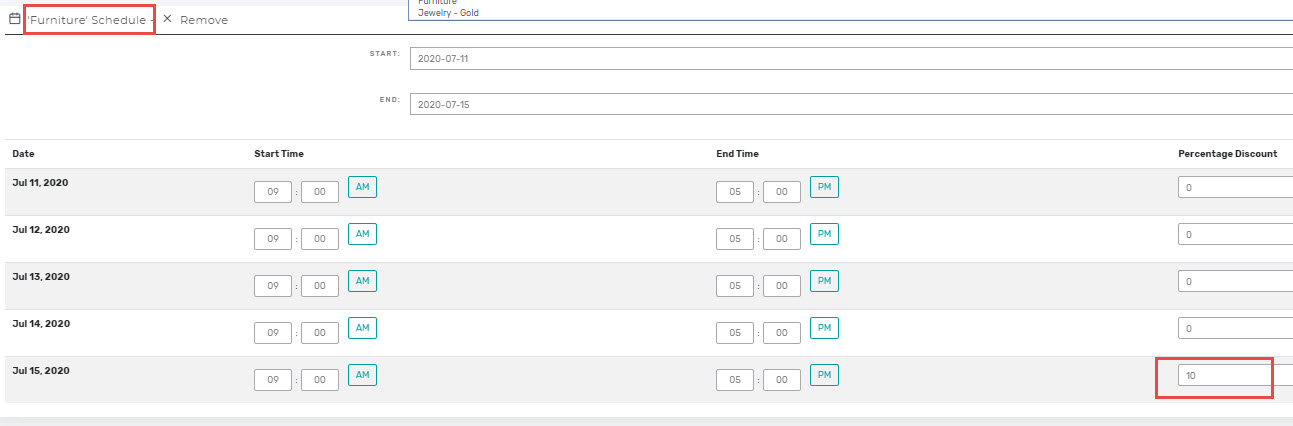Toggle AM on Jul 12 start time
Image resolution: width=1293 pixels, height=426 pixels.
[x=362, y=234]
